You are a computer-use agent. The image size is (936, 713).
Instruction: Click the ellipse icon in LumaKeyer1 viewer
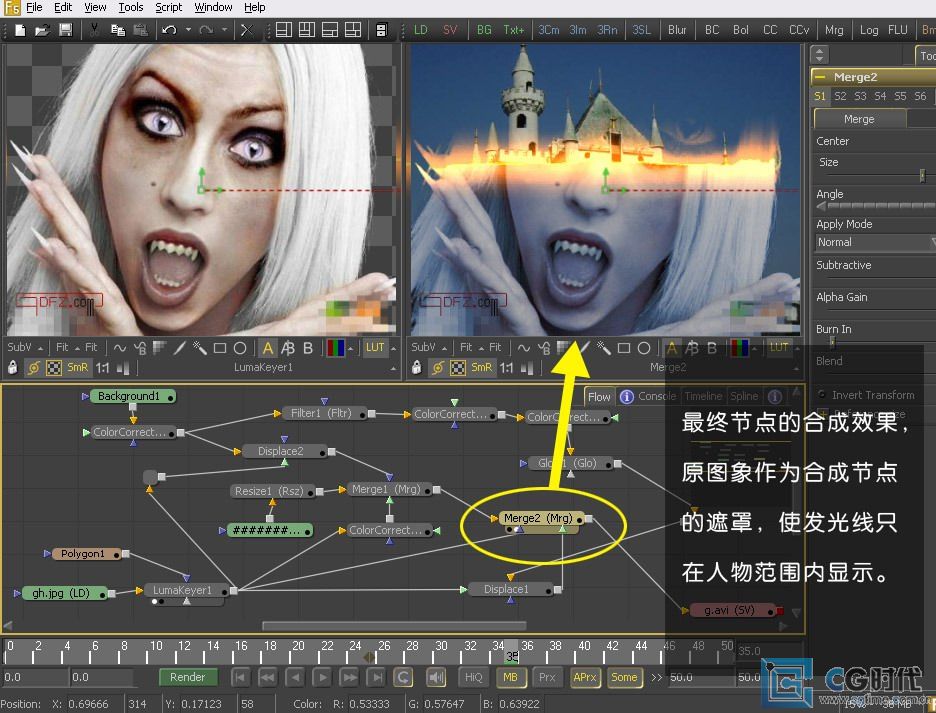[x=240, y=348]
